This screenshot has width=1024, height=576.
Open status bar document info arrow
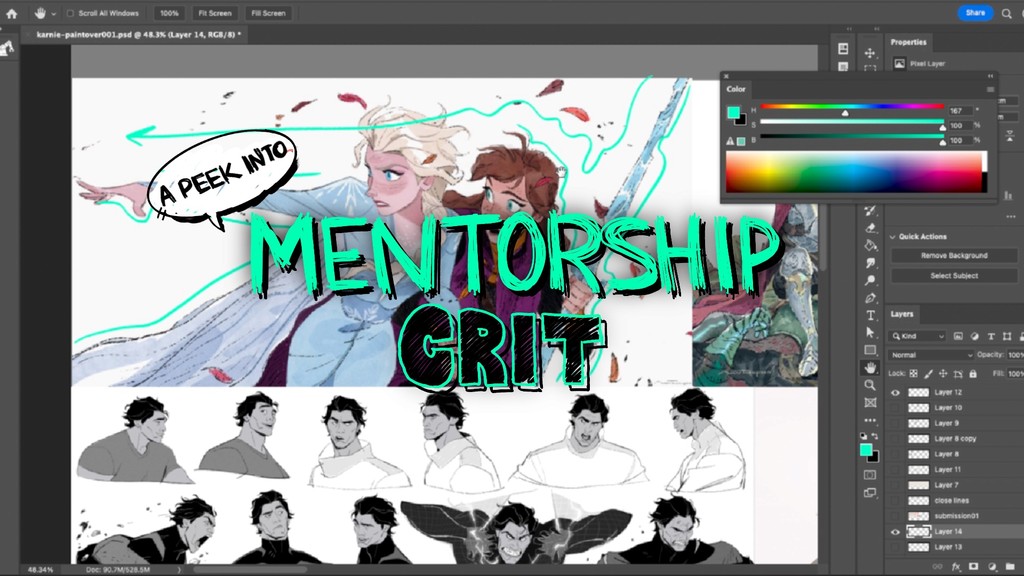(180, 569)
